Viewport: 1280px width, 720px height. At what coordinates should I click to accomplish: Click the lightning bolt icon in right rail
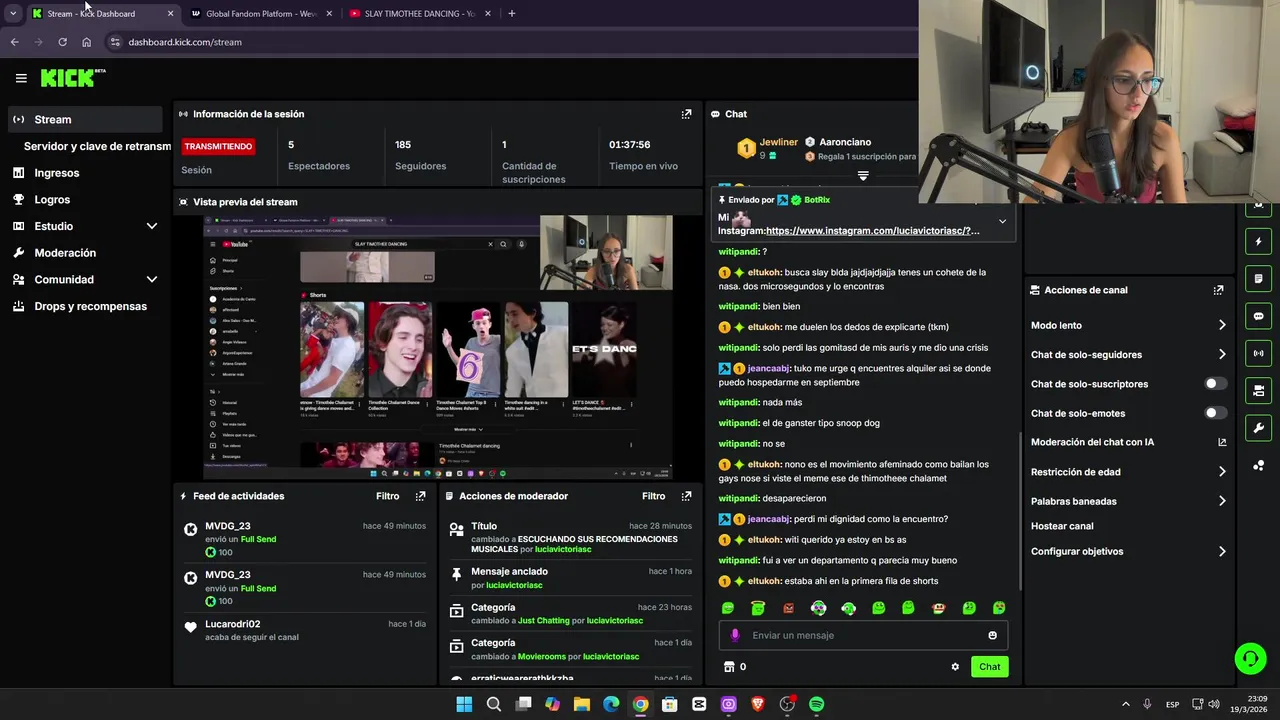[x=1258, y=242]
